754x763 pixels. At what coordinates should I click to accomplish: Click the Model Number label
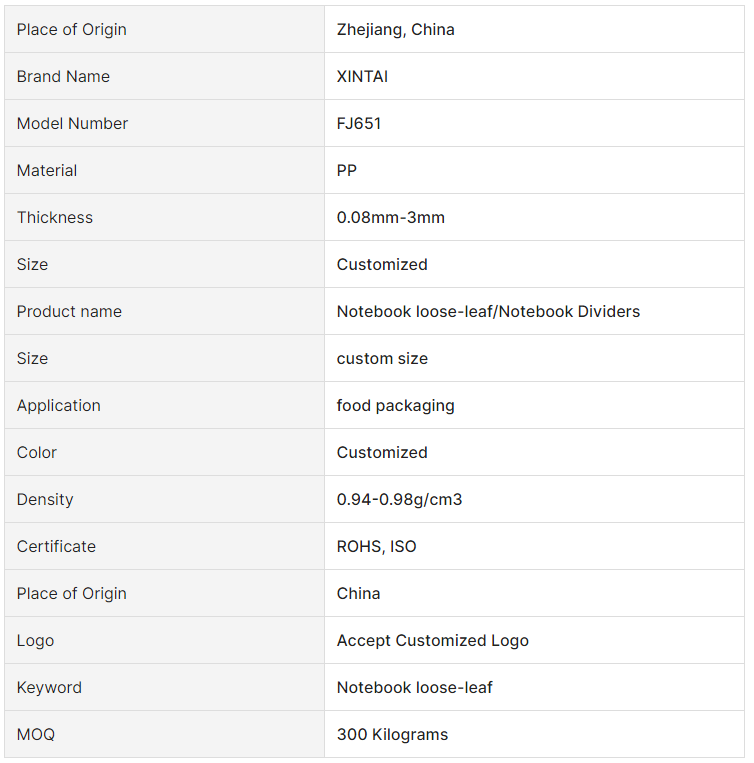(72, 124)
